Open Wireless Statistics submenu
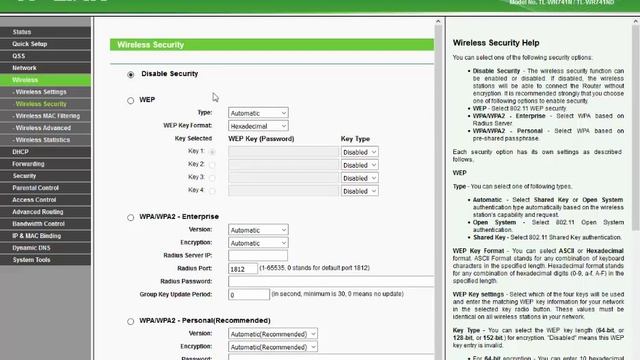This screenshot has height=360, width=640. coord(45,140)
